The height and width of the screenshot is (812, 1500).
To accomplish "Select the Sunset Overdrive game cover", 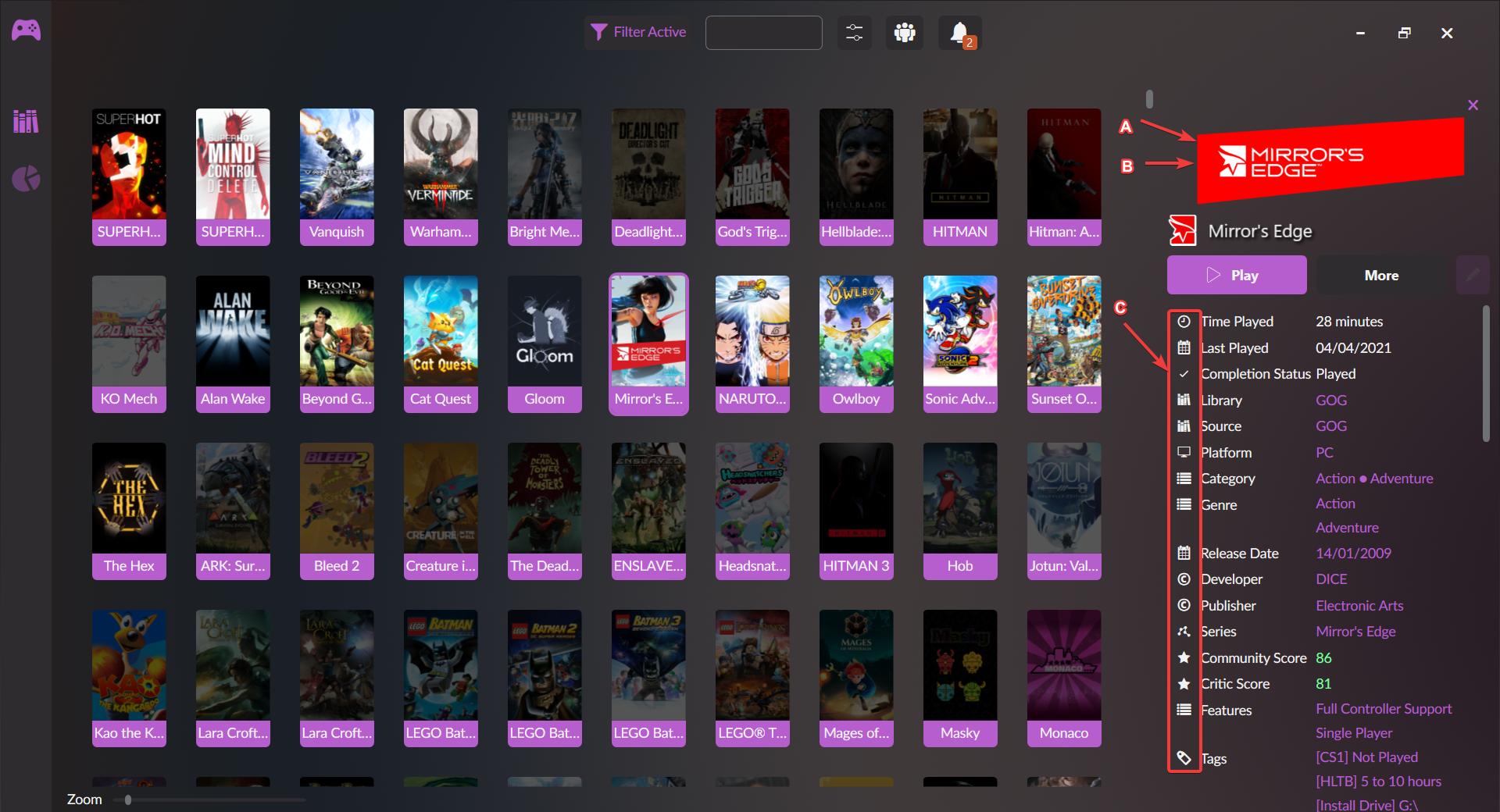I will click(x=1064, y=344).
